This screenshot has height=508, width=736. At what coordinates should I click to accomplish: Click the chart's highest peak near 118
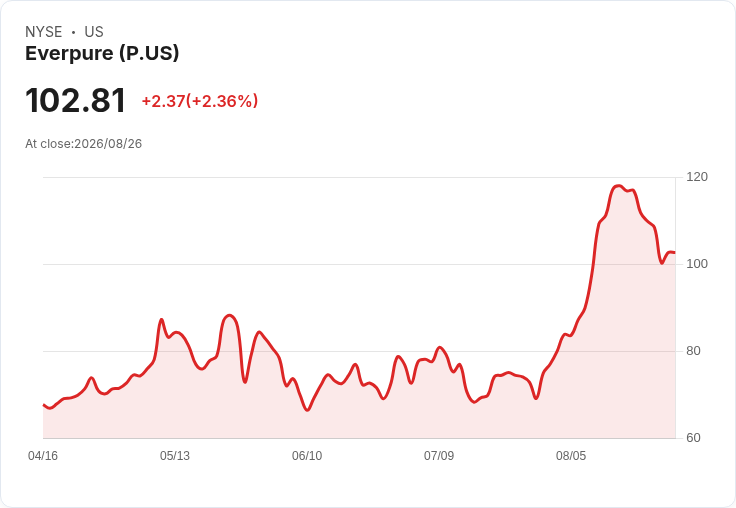pyautogui.click(x=618, y=186)
